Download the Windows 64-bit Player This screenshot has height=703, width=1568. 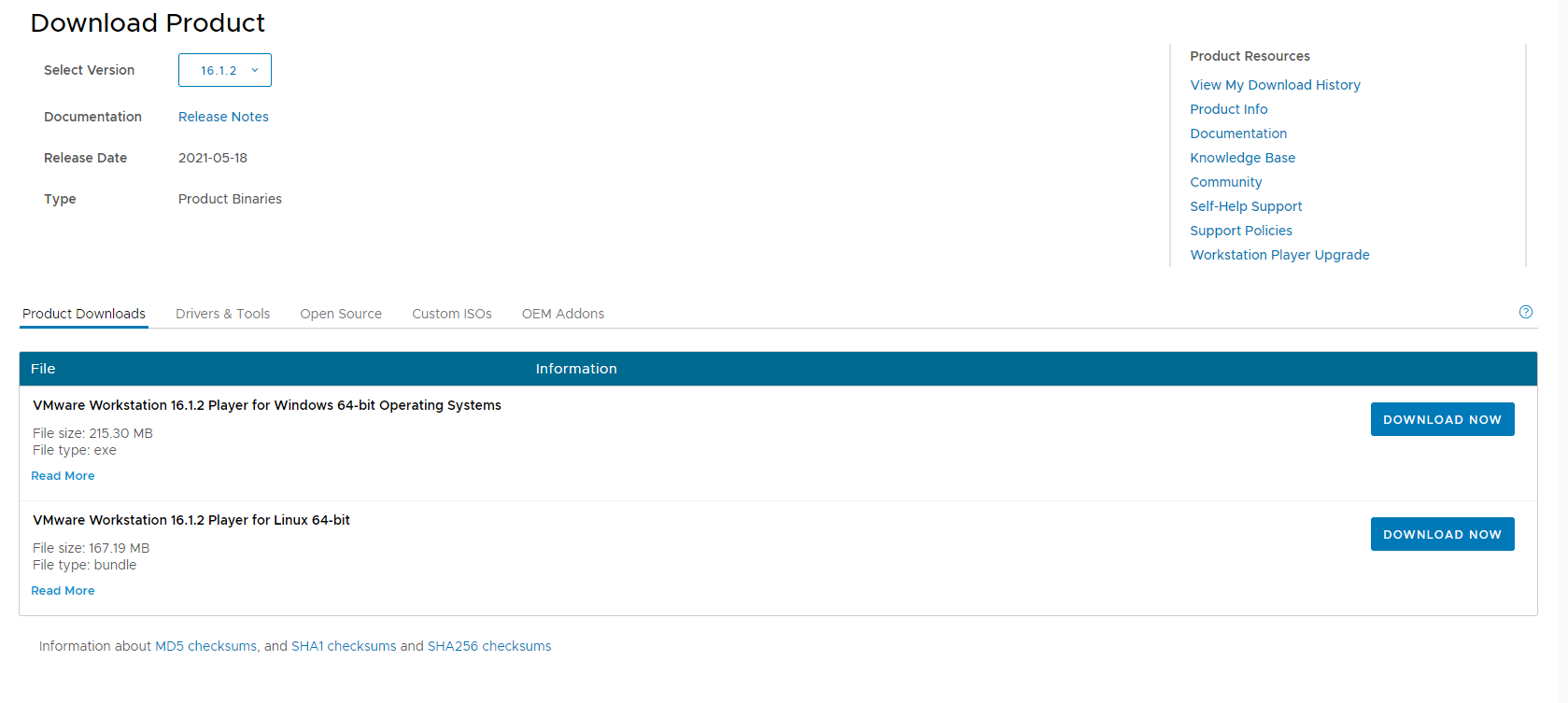tap(1442, 419)
